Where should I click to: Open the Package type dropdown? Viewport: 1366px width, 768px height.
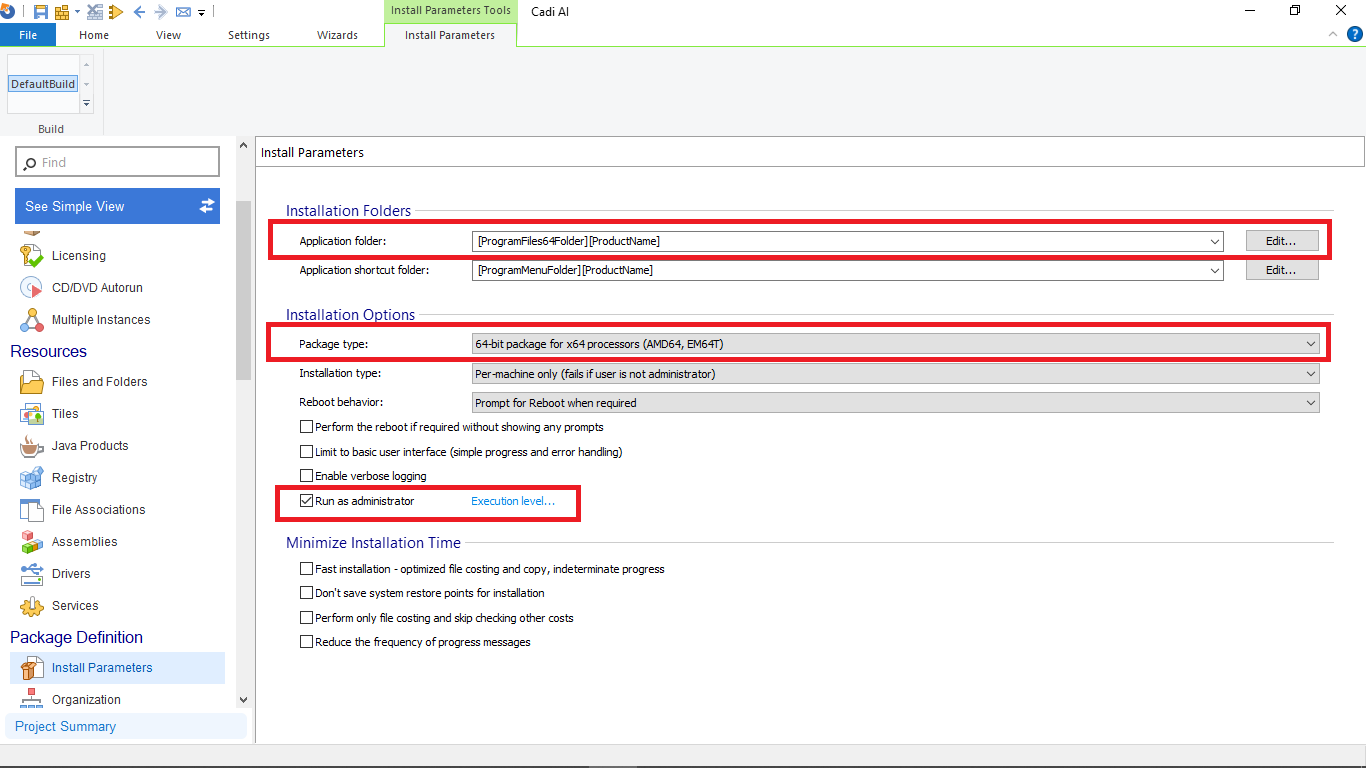(x=1311, y=344)
